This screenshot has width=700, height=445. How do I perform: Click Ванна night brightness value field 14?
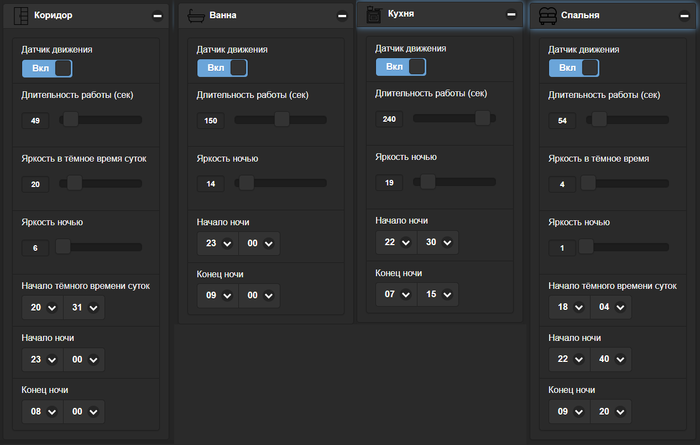click(211, 184)
